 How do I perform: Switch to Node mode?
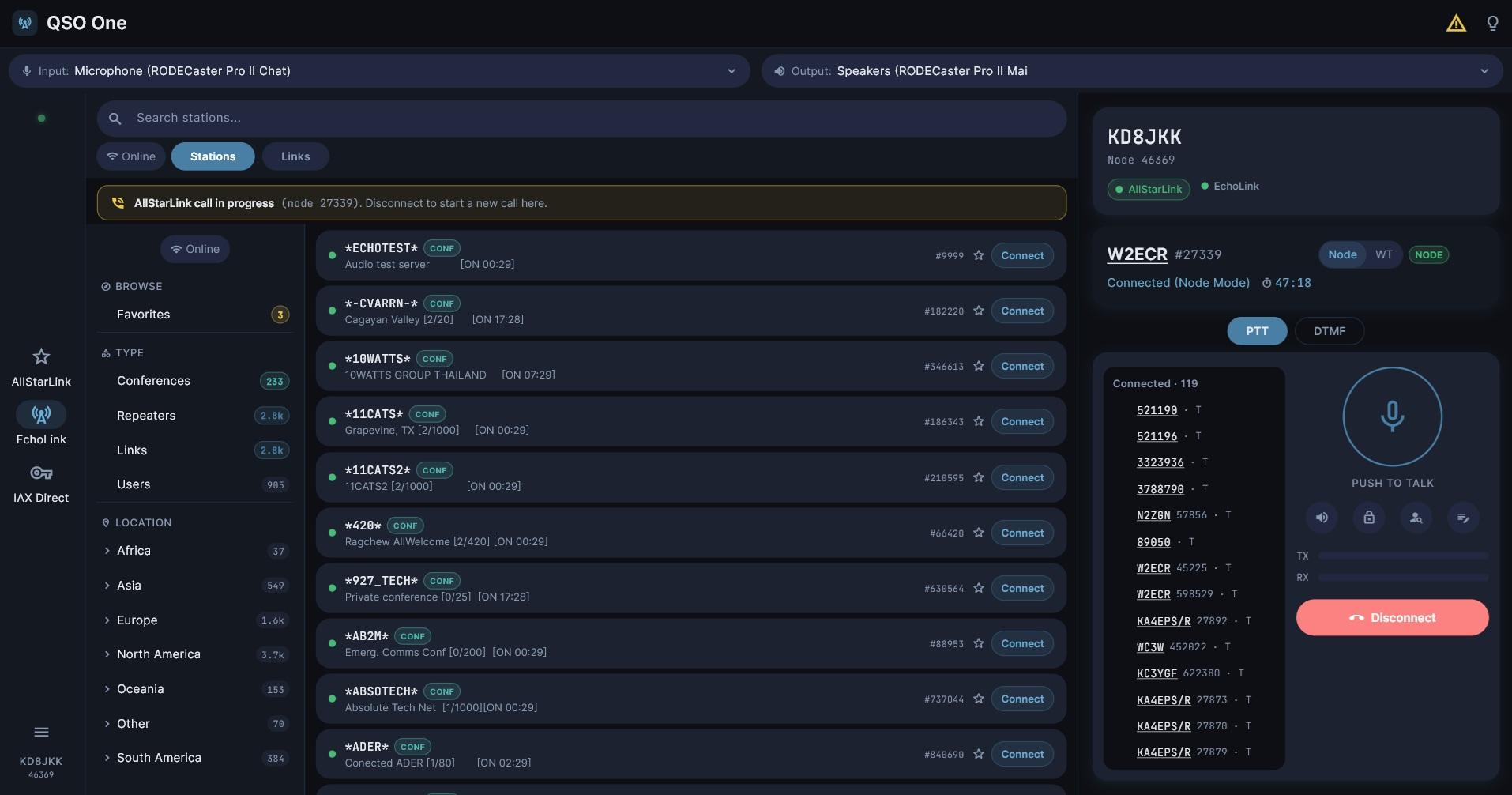pyautogui.click(x=1342, y=254)
